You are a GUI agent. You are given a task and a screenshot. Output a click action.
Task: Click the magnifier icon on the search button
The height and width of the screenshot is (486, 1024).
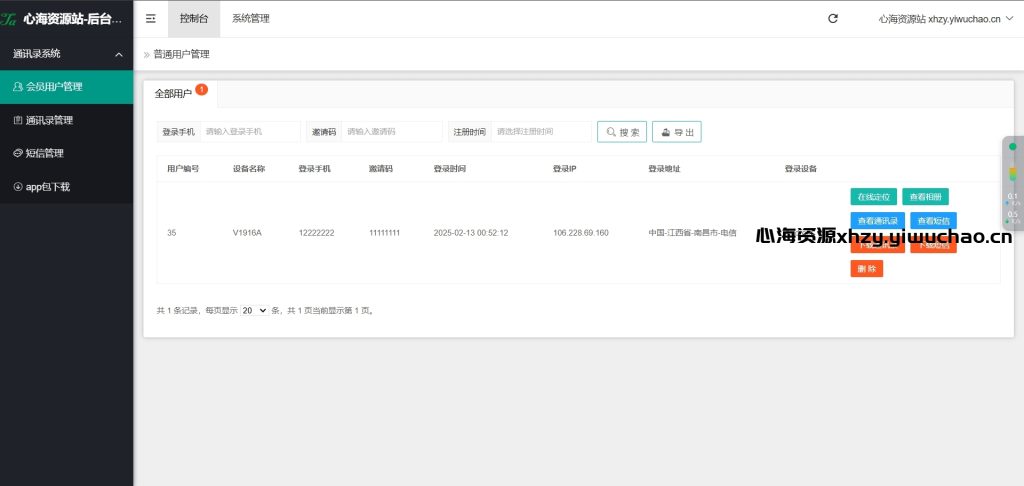(611, 132)
